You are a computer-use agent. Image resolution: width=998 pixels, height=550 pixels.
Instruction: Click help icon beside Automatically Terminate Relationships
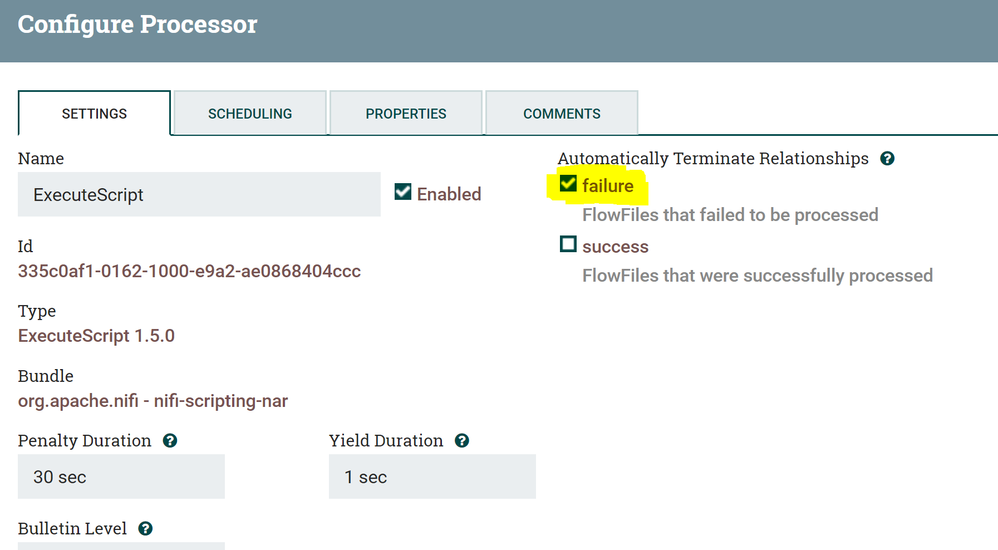[887, 159]
